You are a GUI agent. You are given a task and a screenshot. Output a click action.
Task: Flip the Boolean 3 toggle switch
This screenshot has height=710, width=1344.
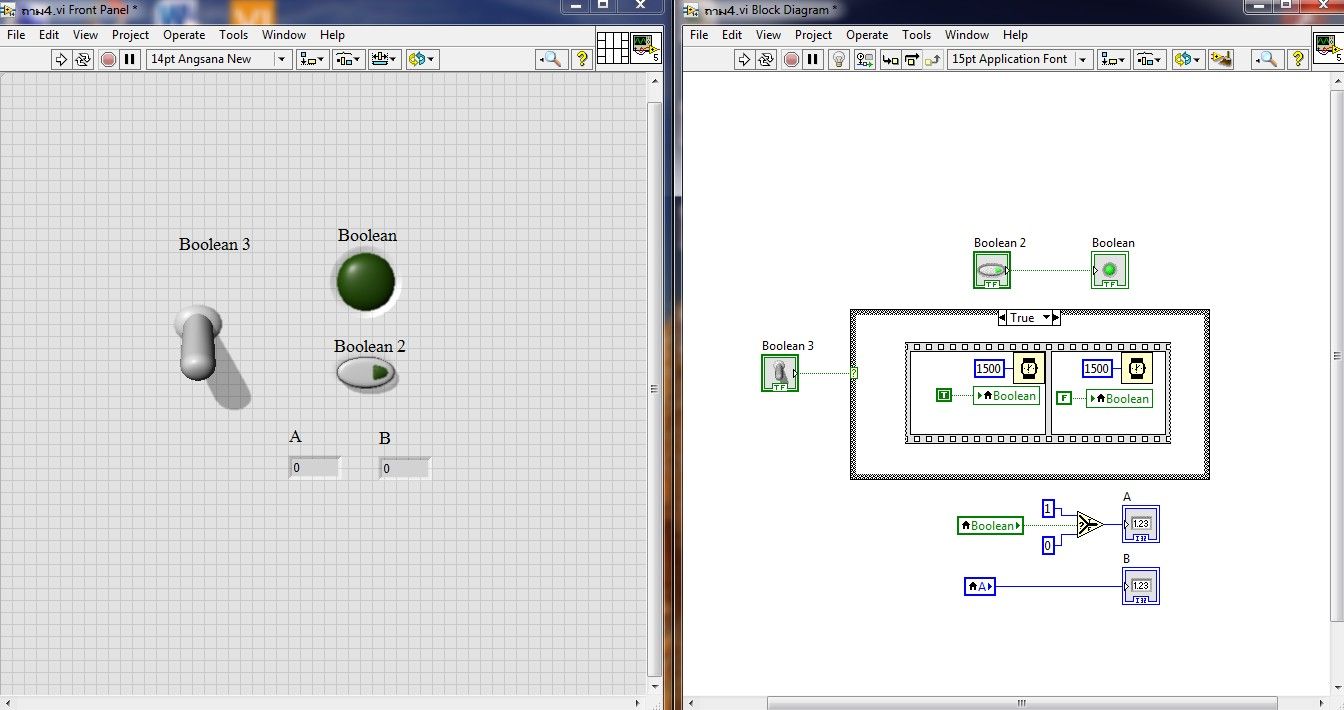coord(197,343)
